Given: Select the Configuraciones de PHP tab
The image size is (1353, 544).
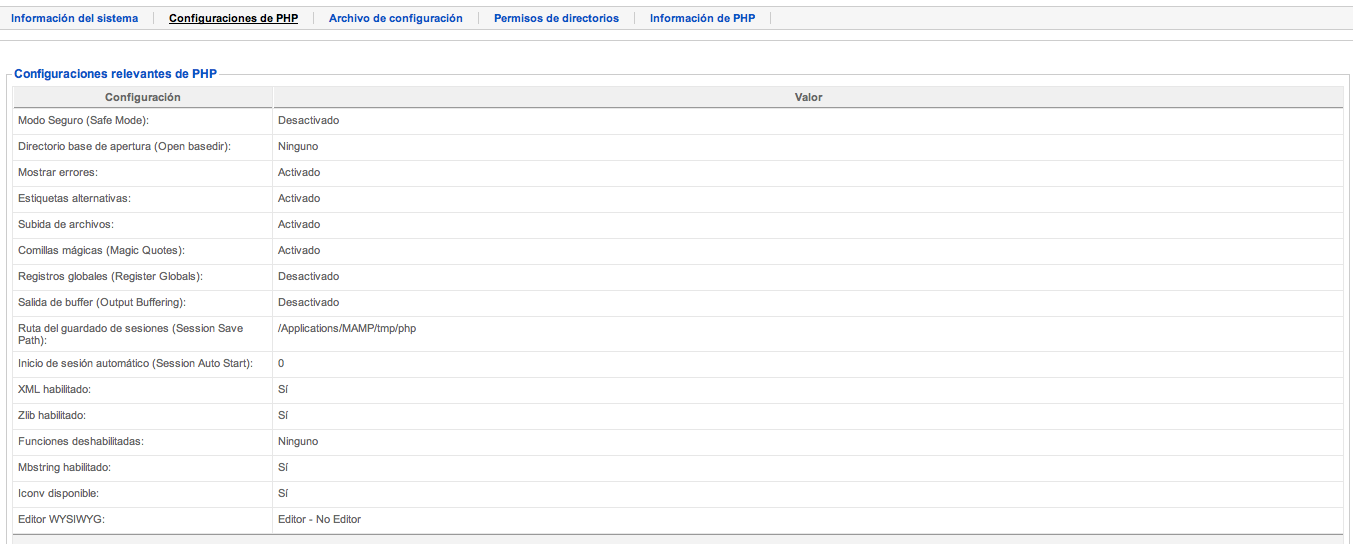Looking at the screenshot, I should point(233,18).
